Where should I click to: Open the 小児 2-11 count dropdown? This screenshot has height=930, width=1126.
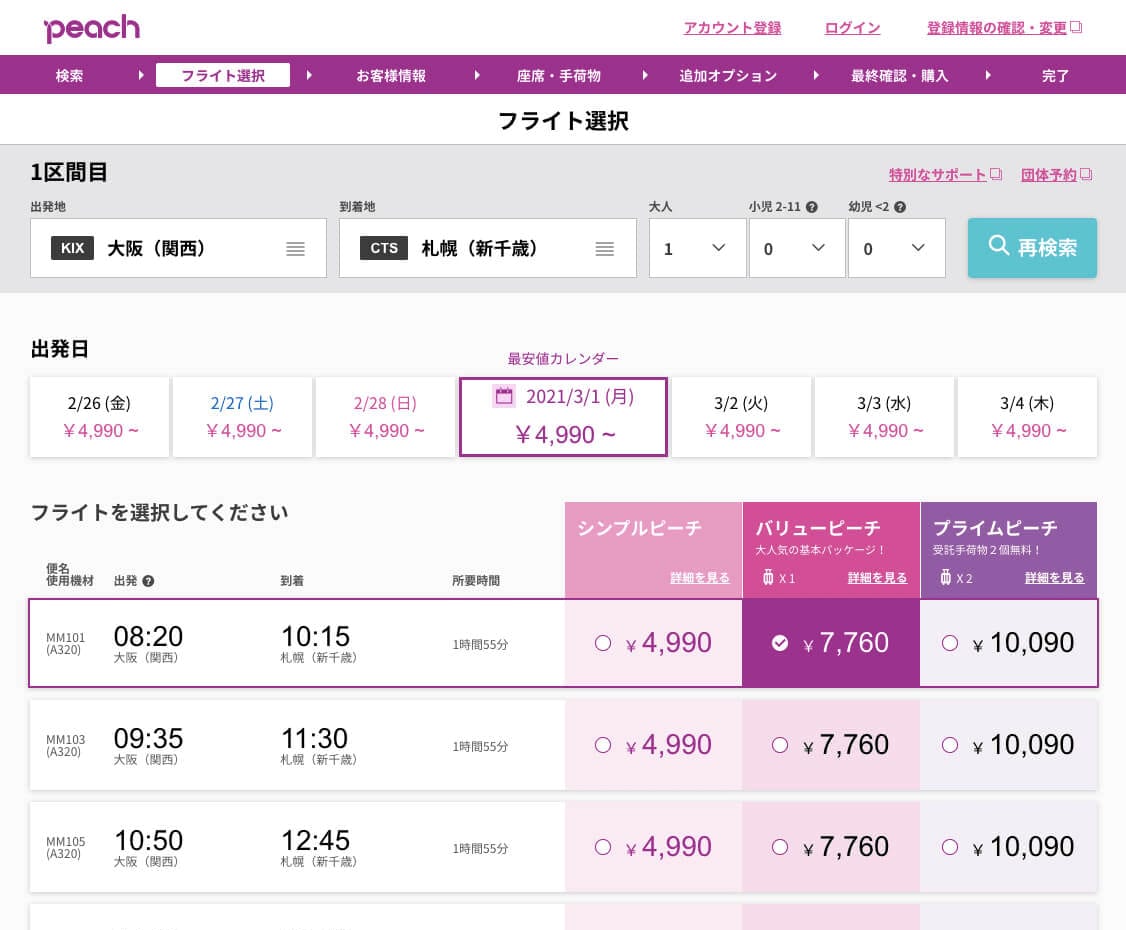tap(797, 248)
